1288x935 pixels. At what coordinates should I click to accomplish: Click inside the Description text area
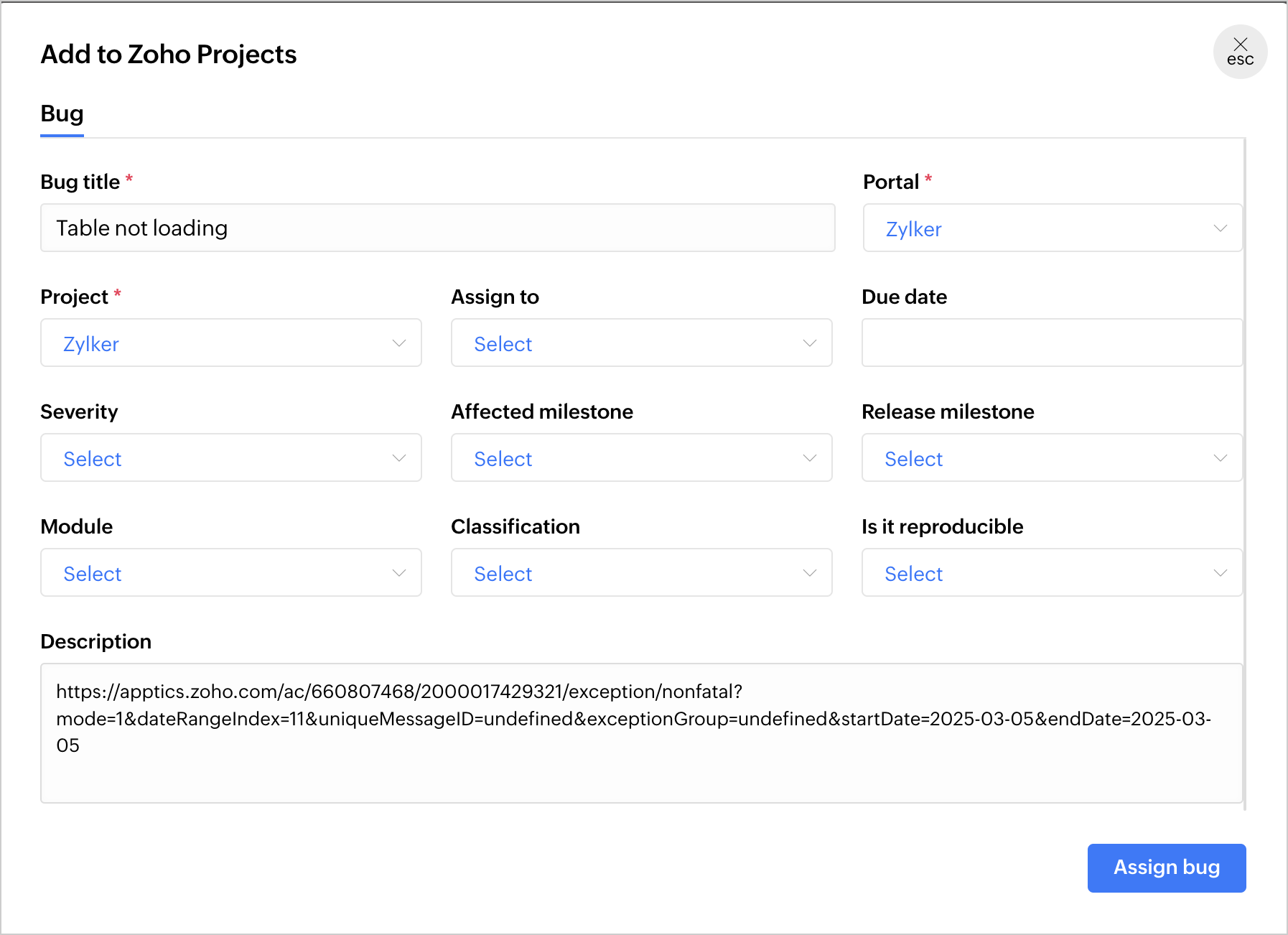(641, 732)
